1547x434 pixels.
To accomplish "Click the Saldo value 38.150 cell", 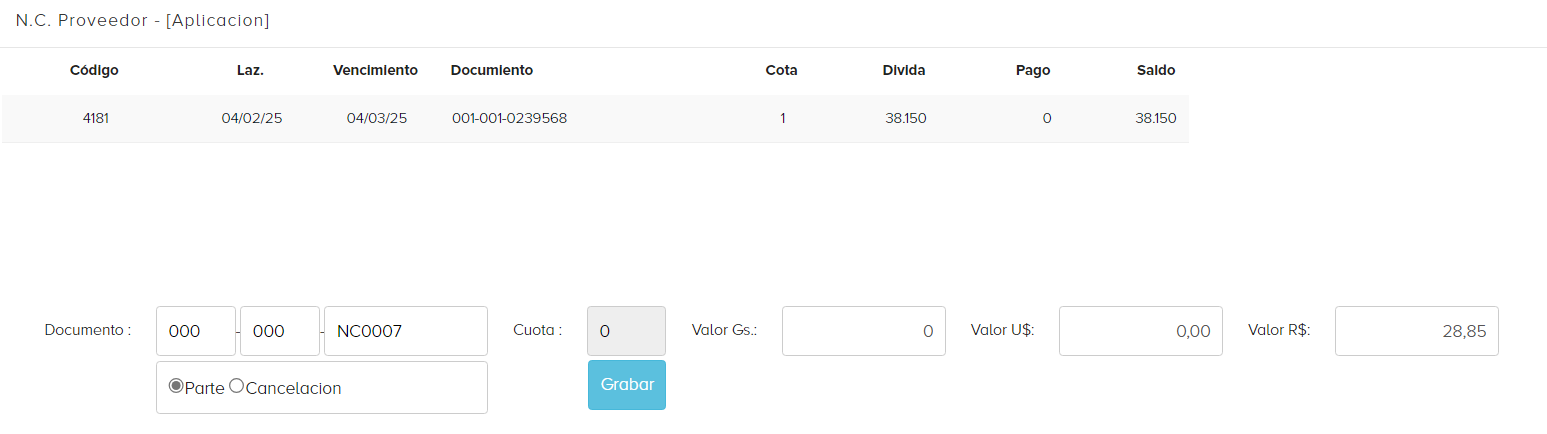I will coord(1155,118).
